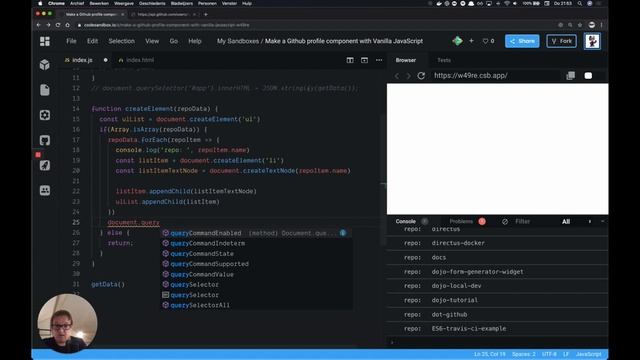Image resolution: width=640 pixels, height=360 pixels.
Task: Select queryCommandIndeterm suggestion
Action: coord(256,243)
